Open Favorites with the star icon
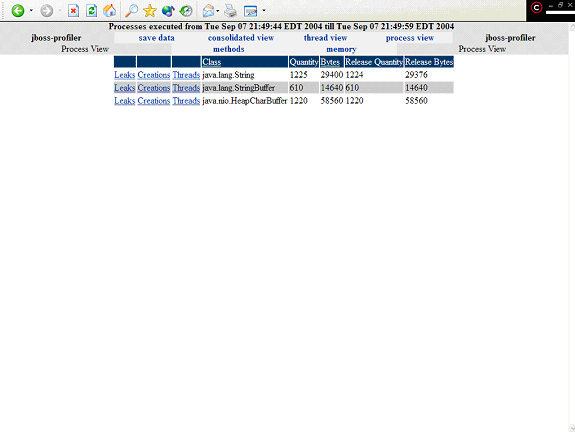Viewport: 575px width, 432px height. click(150, 11)
